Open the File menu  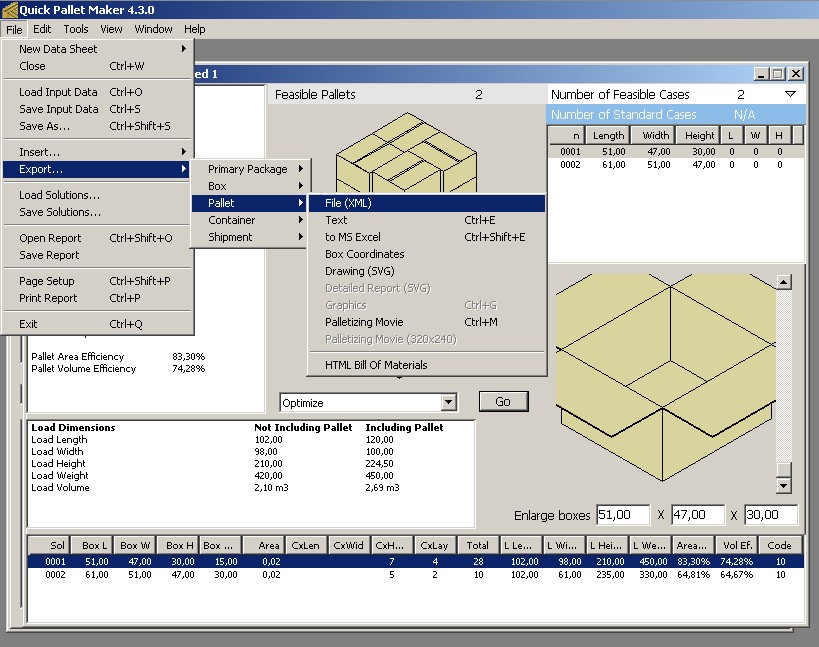(14, 29)
